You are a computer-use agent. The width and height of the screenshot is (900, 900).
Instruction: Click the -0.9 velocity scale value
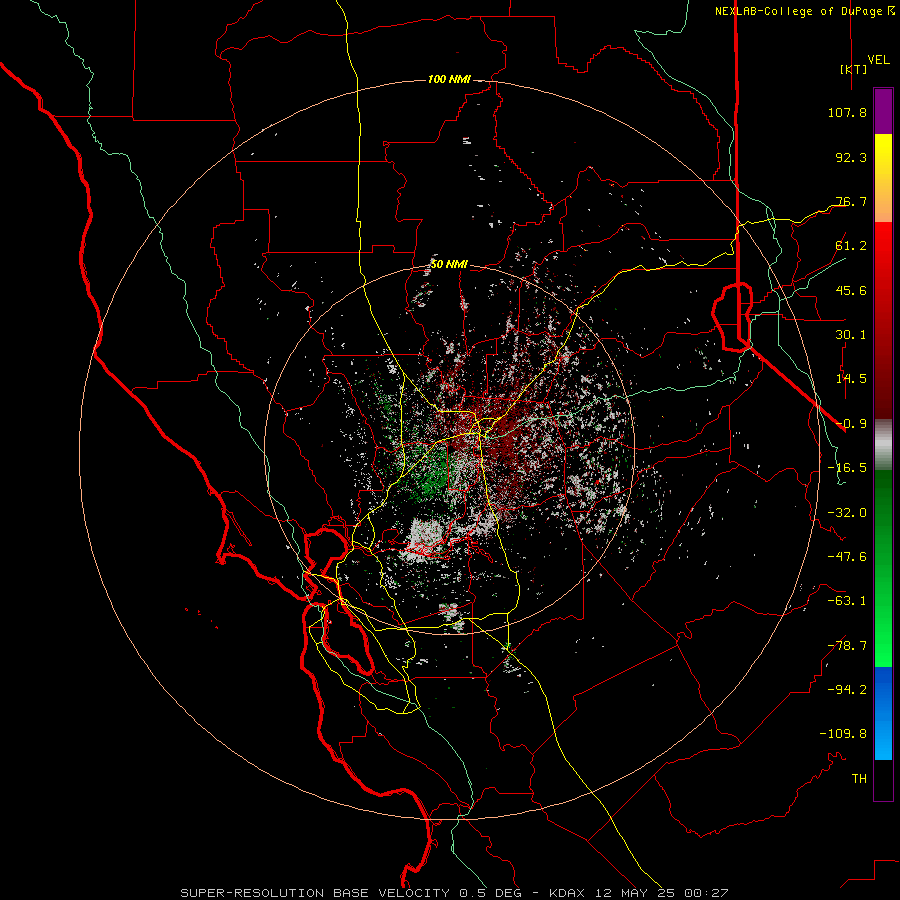click(851, 424)
